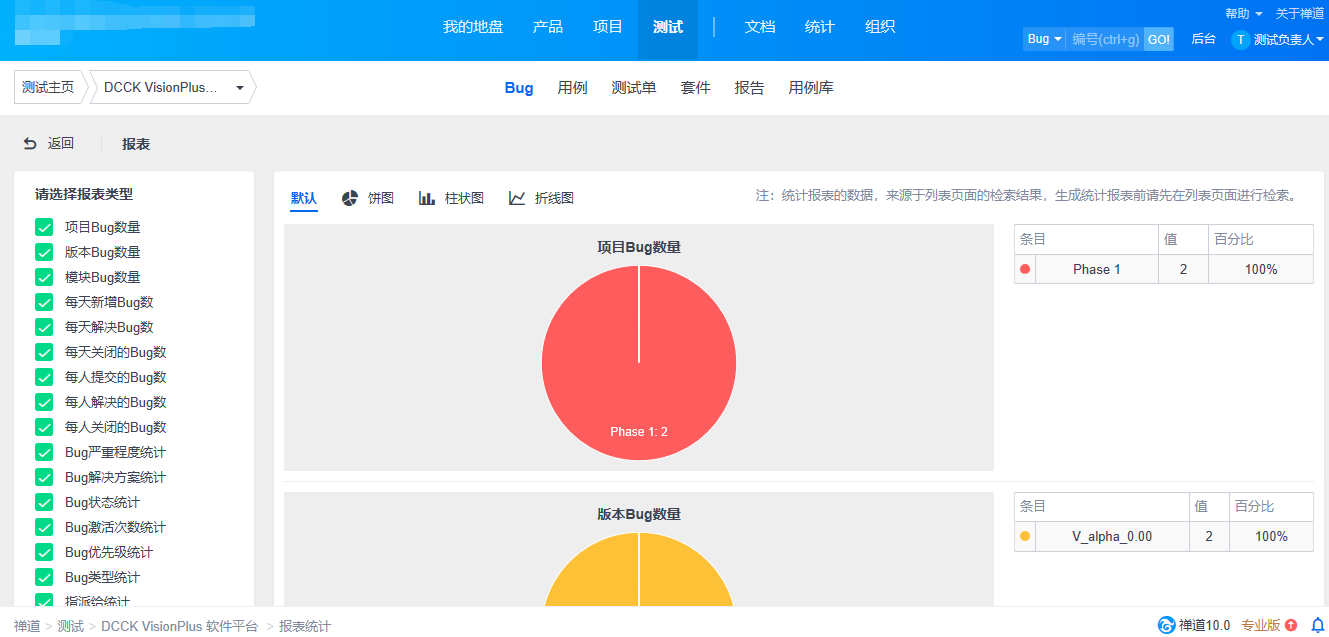Viewport: 1329px width, 637px height.
Task: Open the 帮助 help dropdown
Action: point(1243,13)
